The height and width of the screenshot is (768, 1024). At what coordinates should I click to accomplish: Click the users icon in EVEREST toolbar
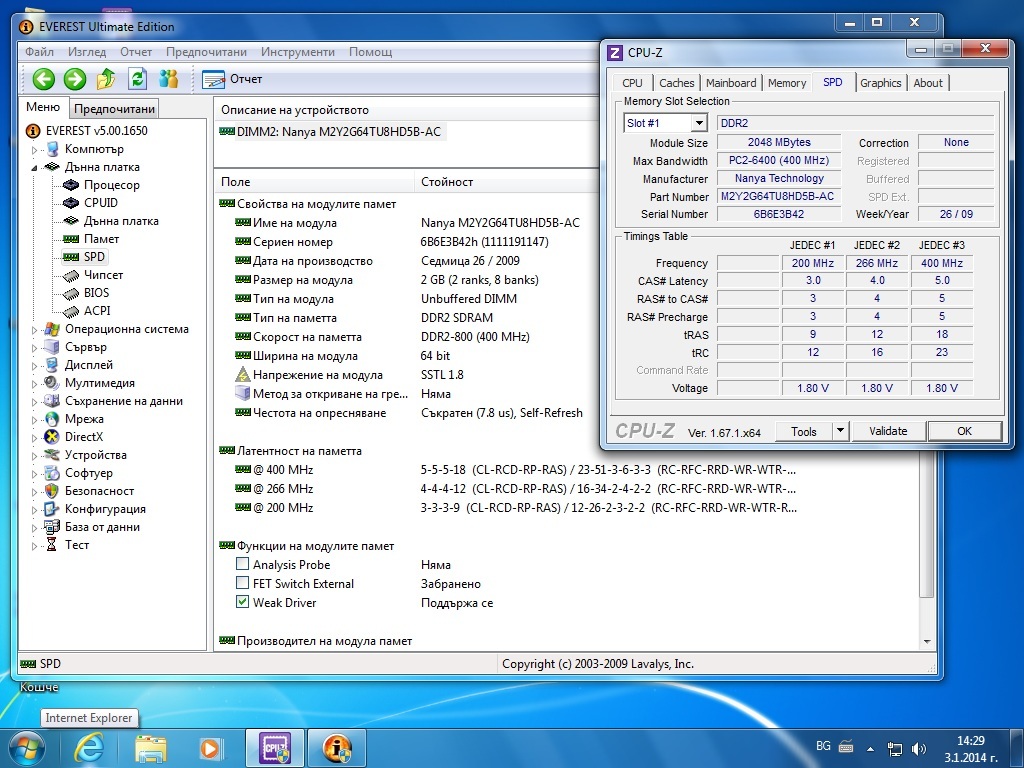click(168, 80)
